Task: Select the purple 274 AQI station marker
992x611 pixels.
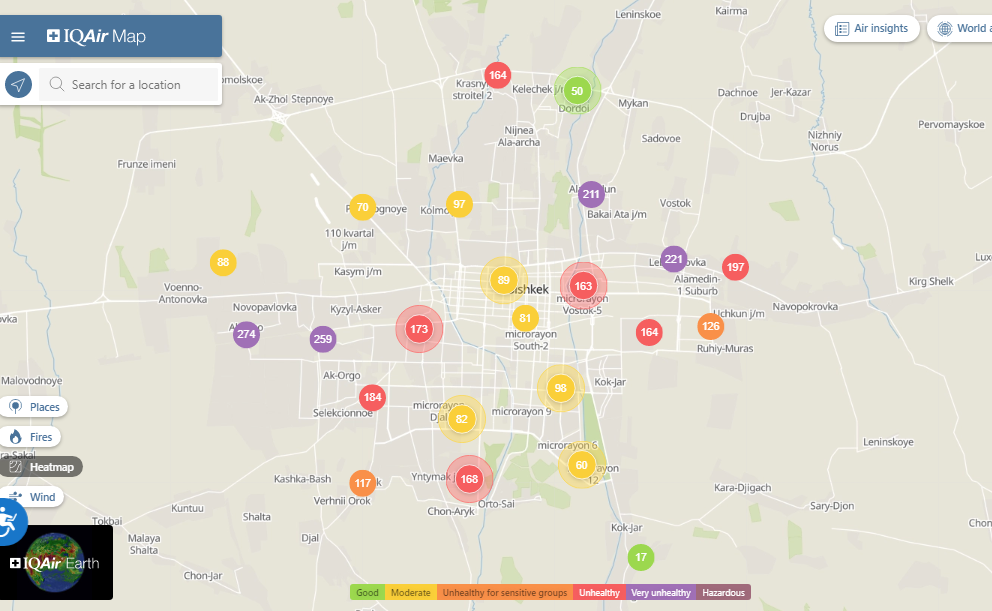Action: pos(246,334)
